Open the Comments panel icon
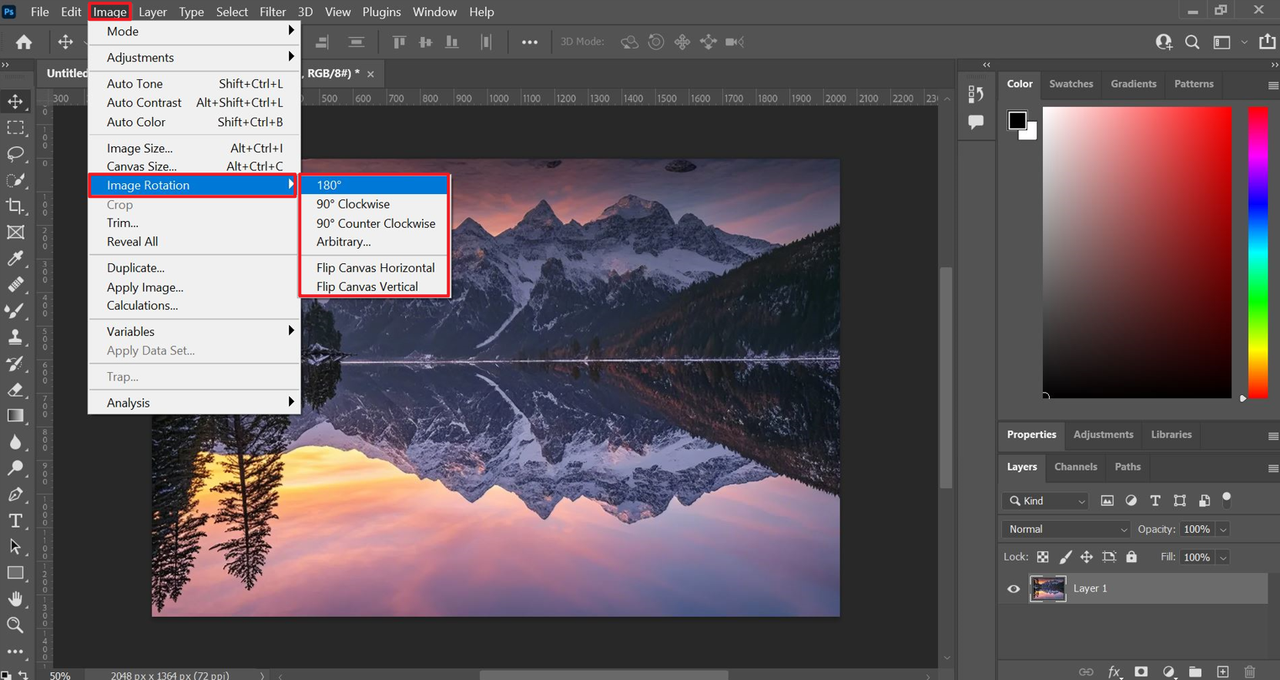 976,122
